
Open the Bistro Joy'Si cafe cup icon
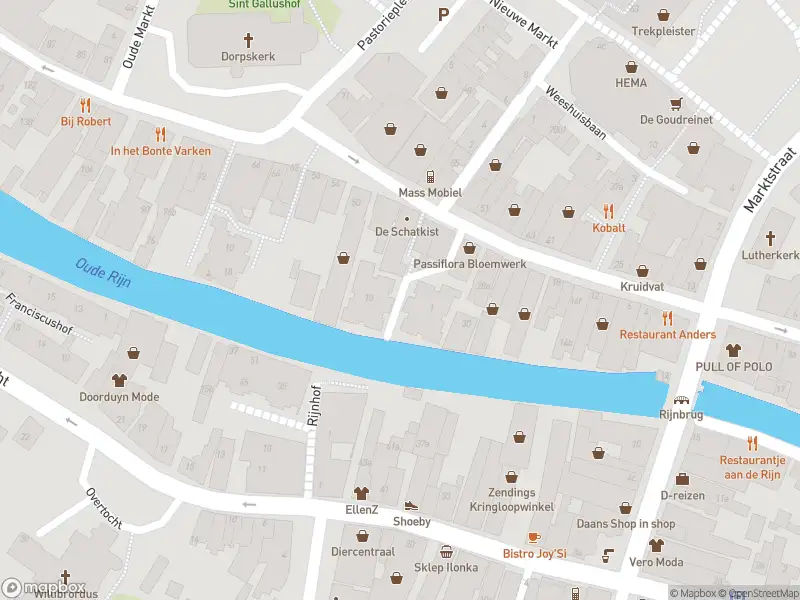coord(534,538)
